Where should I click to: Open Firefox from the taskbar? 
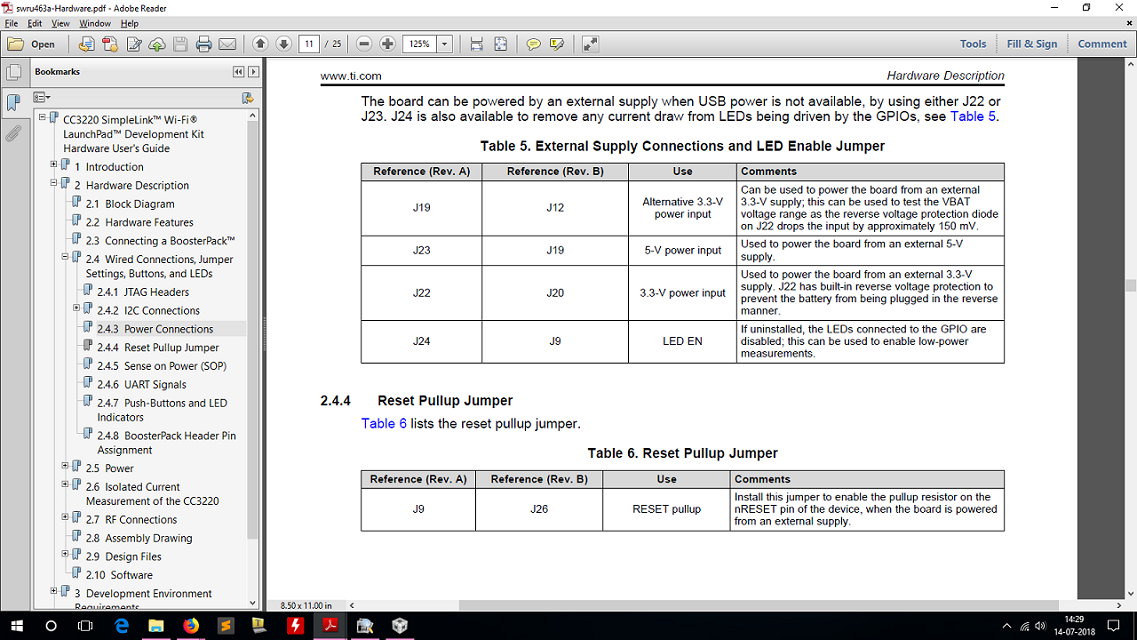pos(191,626)
